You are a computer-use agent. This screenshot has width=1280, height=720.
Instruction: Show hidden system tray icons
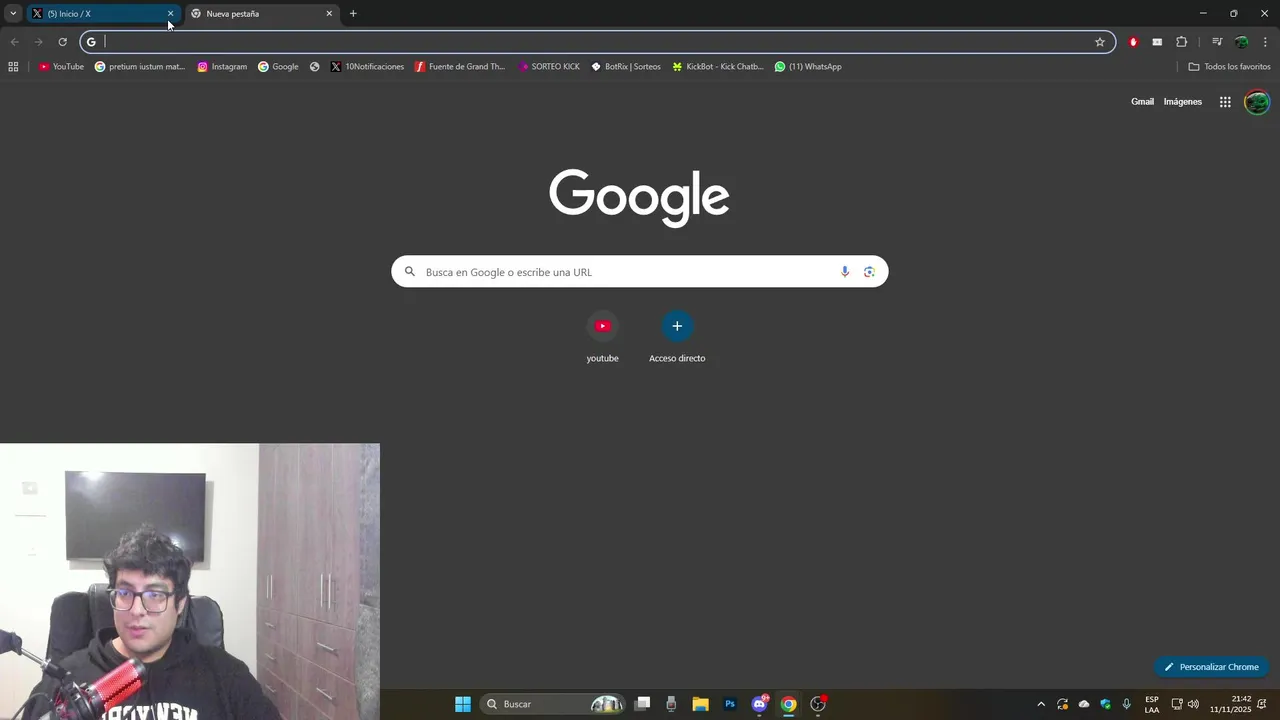1041,704
